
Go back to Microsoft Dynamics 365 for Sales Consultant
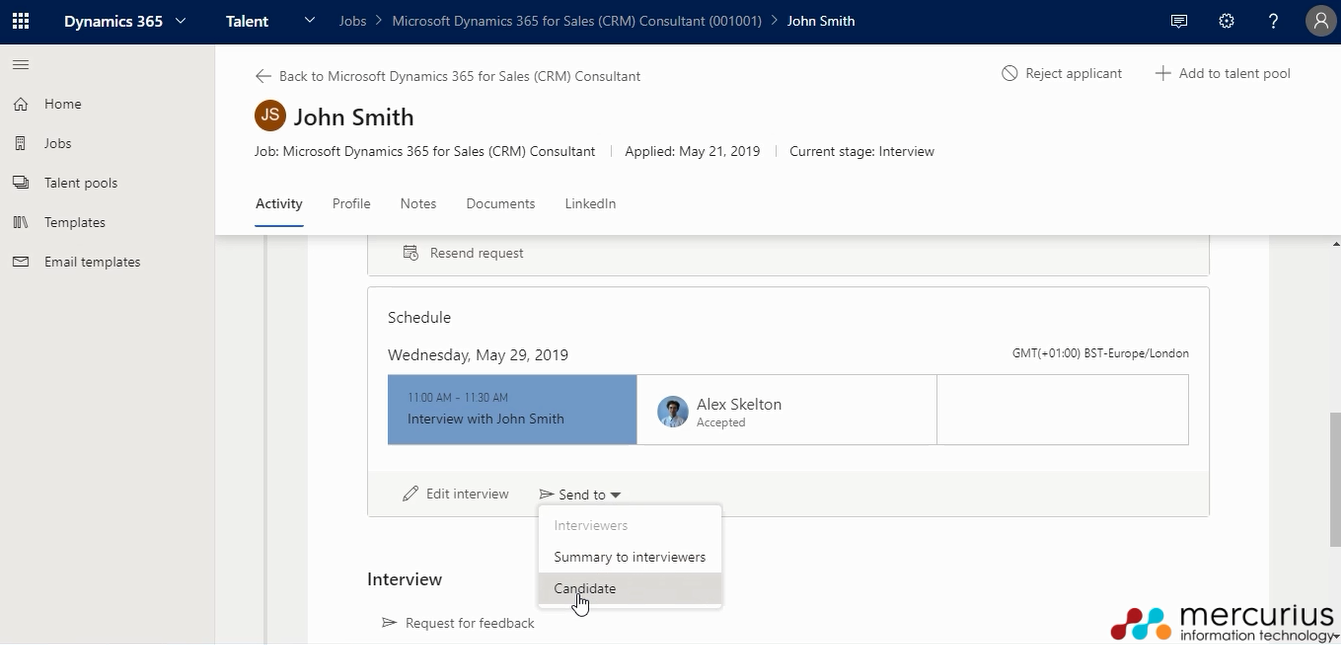point(448,76)
